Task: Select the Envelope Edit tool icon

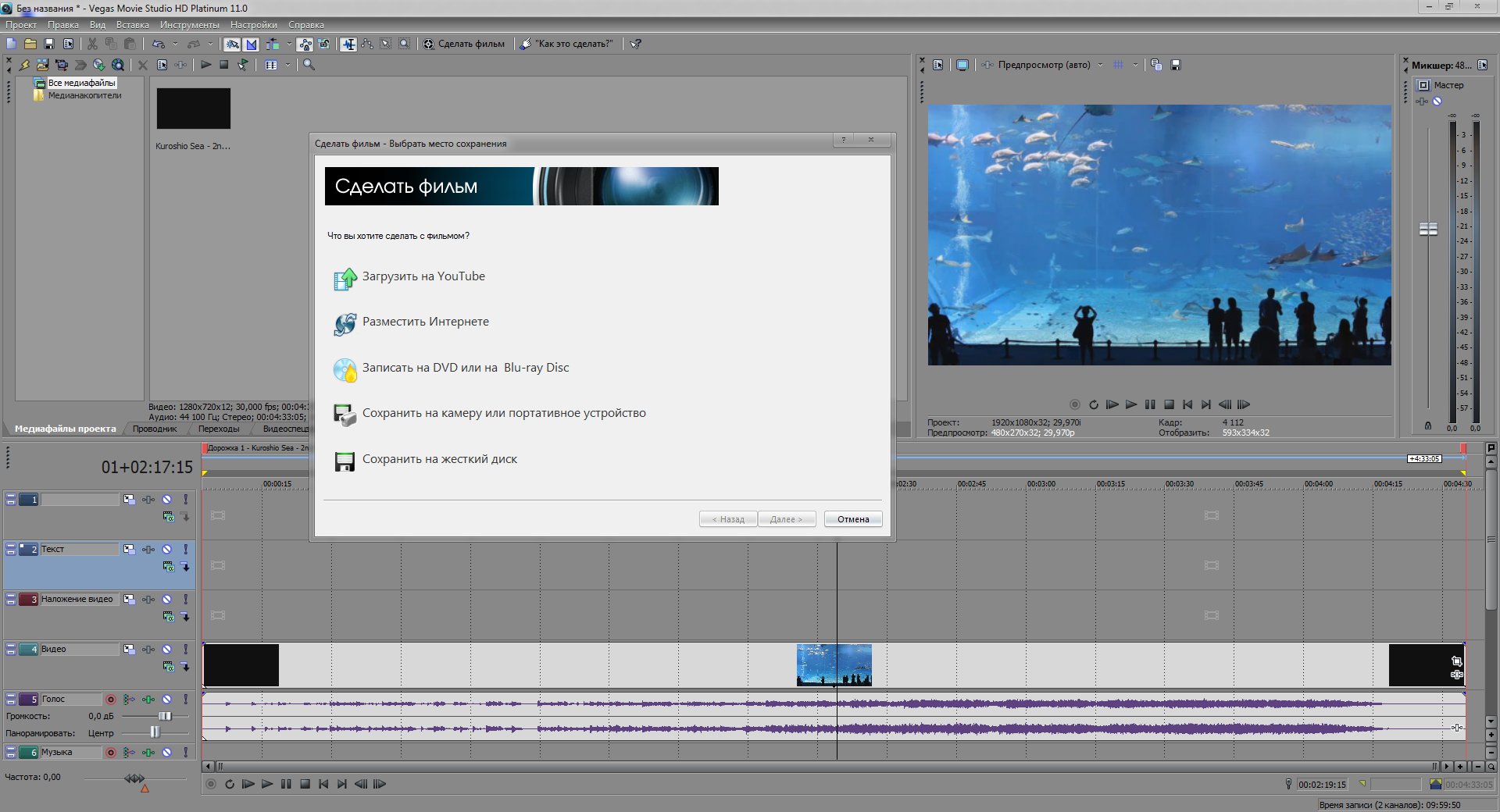Action: pos(367,45)
